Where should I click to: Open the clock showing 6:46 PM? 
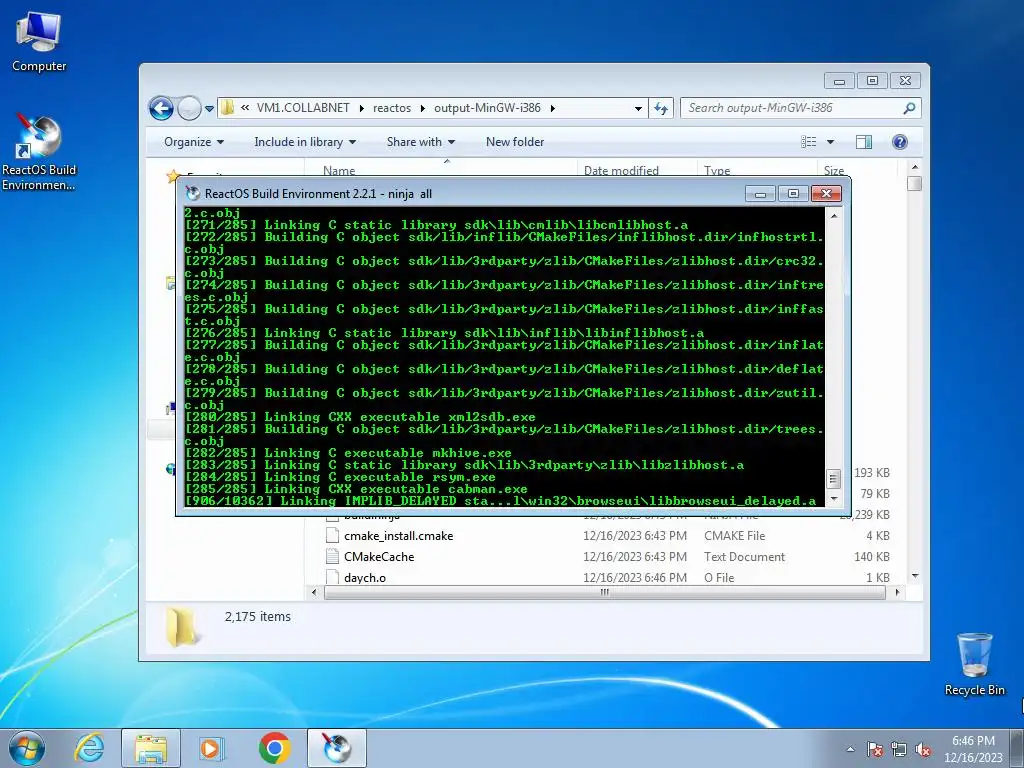pos(973,748)
